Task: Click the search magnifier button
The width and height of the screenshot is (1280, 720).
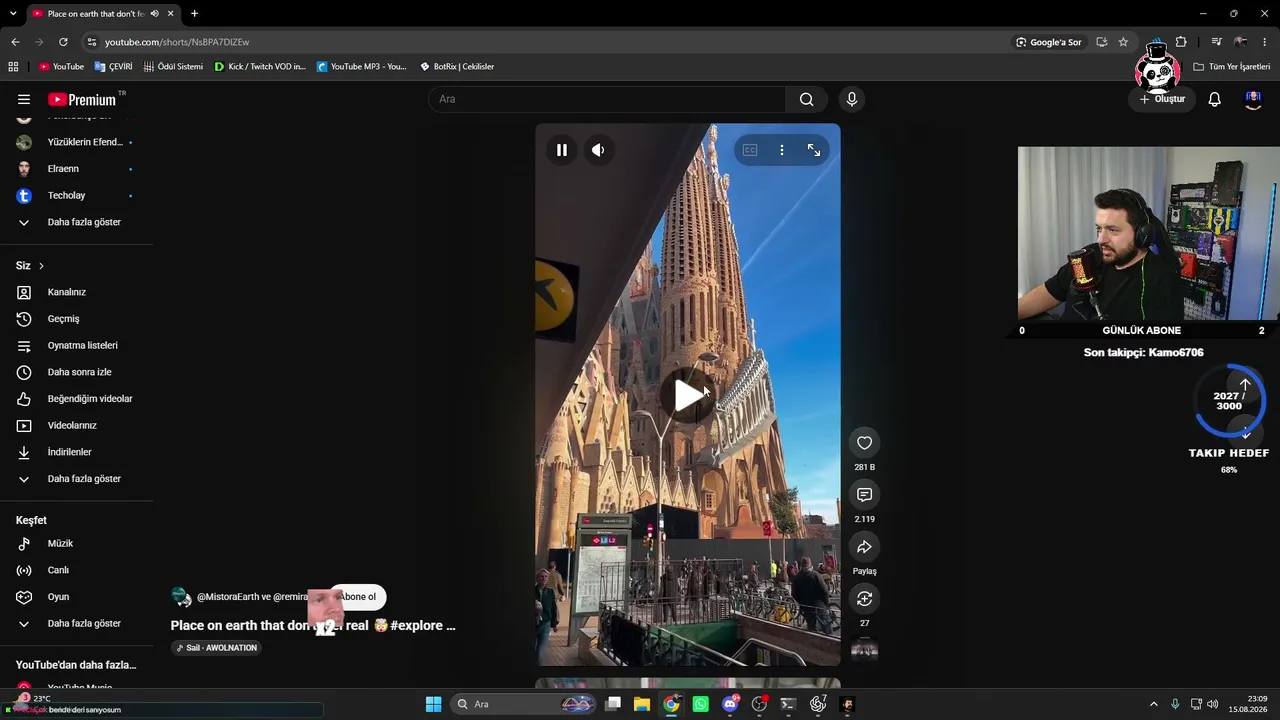Action: [807, 99]
